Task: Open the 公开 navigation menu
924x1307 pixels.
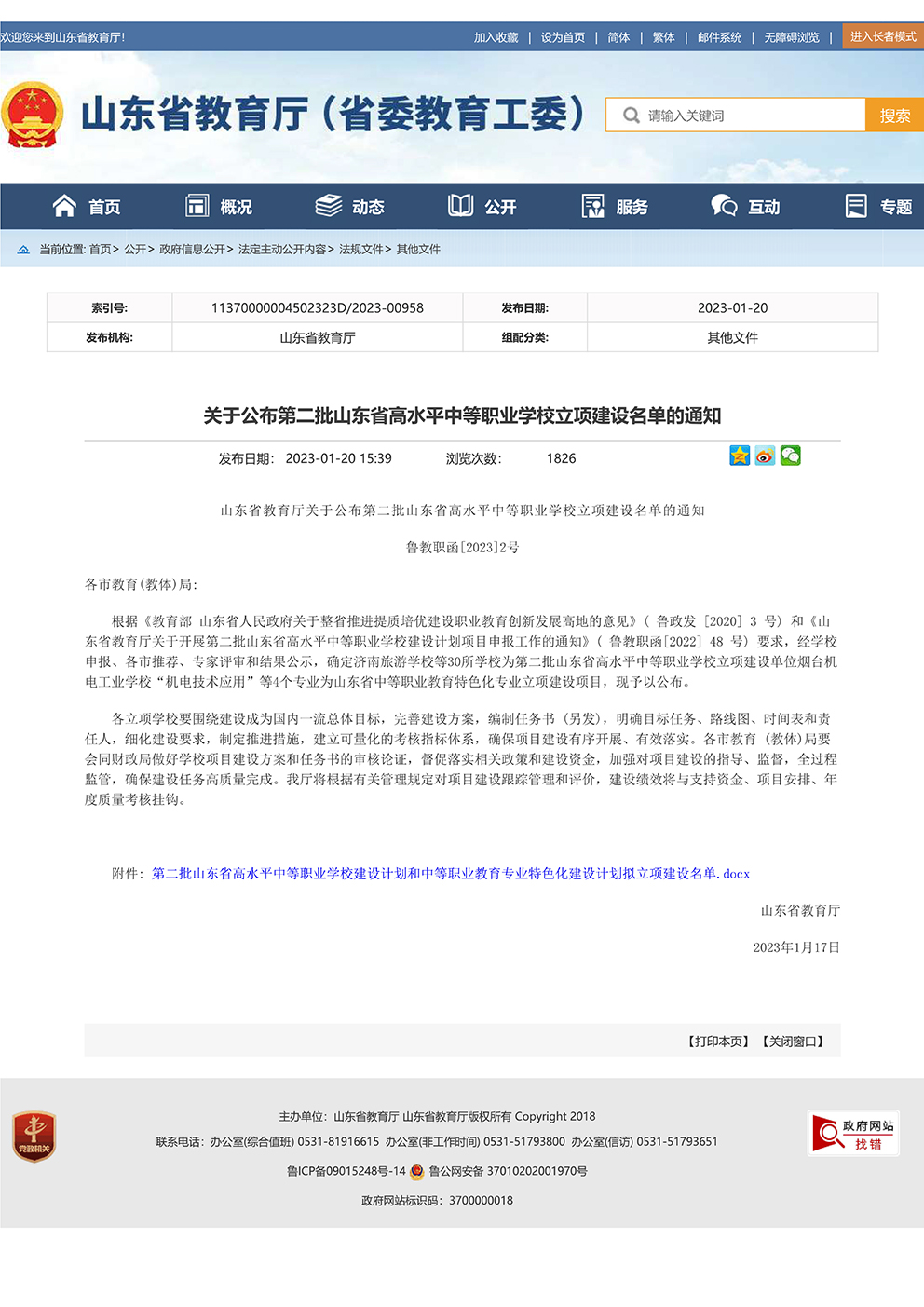Action: pos(482,207)
